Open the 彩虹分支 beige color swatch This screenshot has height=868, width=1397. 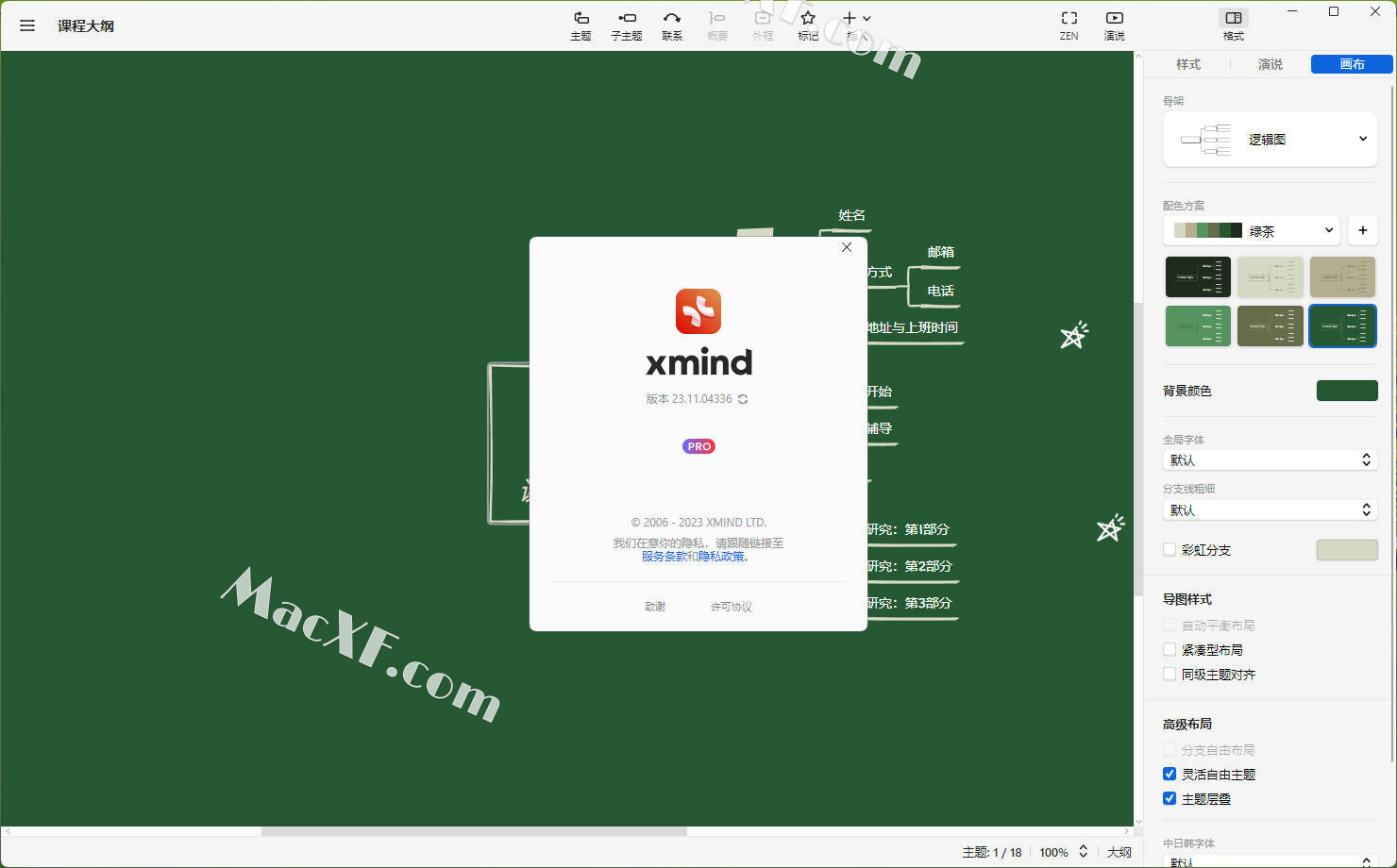1347,550
